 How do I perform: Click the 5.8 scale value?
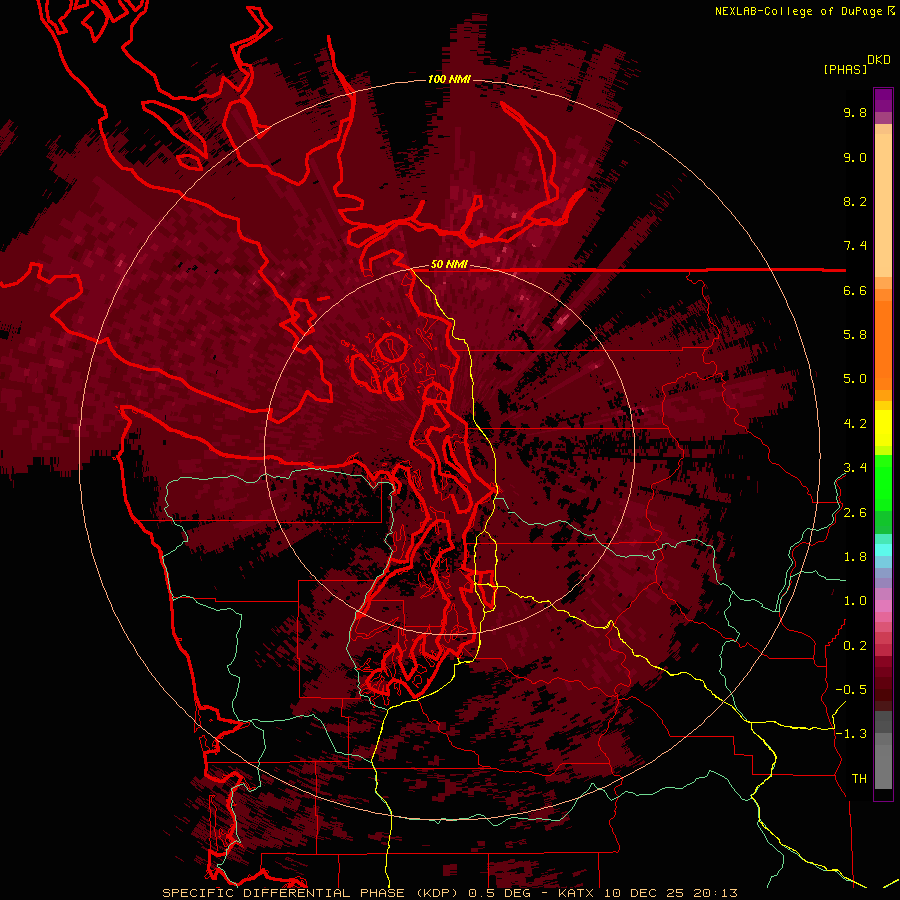point(855,335)
